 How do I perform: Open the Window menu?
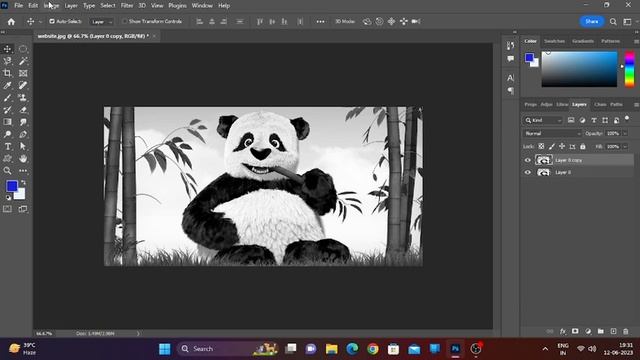(202, 6)
